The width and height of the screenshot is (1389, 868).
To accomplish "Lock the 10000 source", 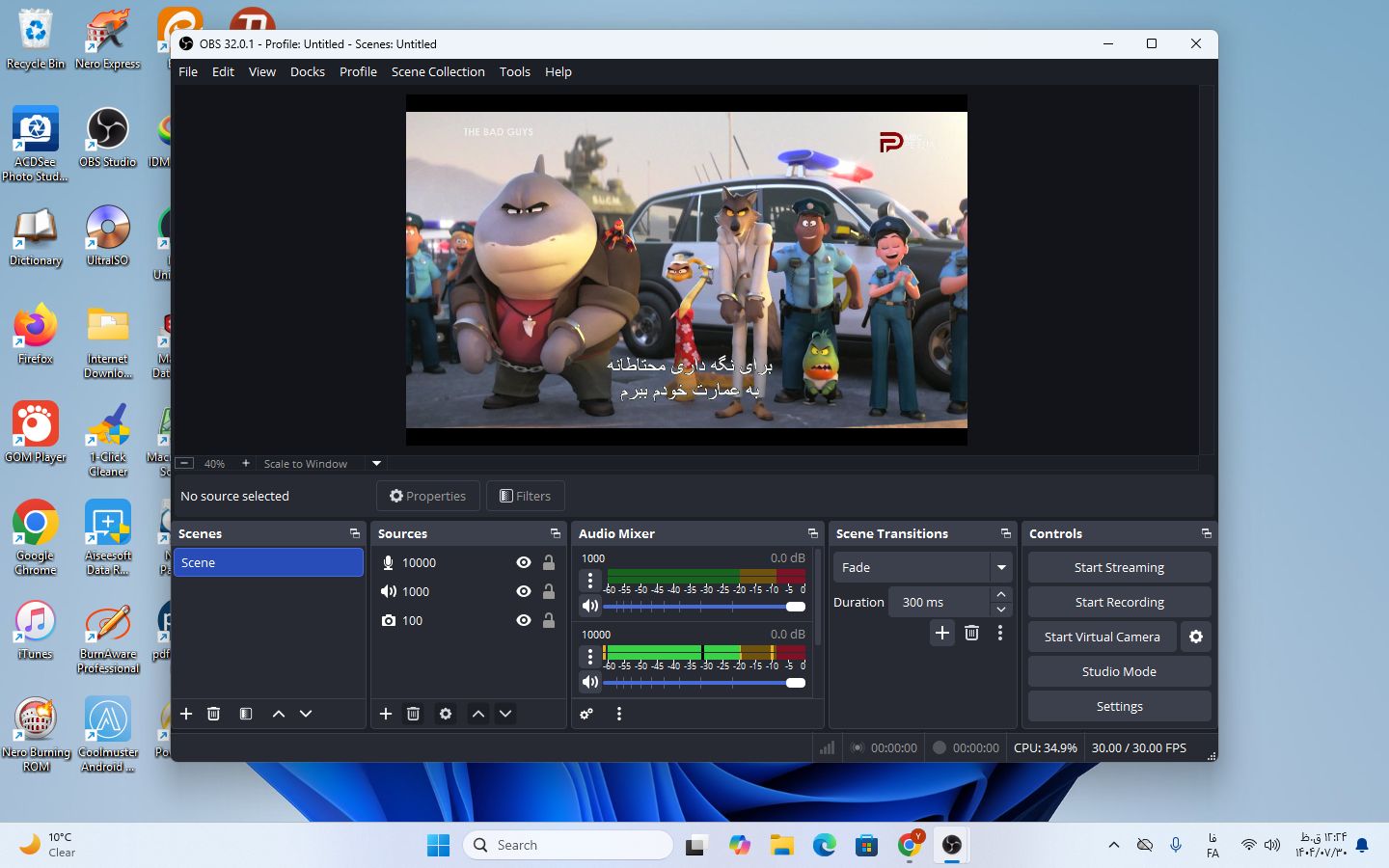I will 549,562.
